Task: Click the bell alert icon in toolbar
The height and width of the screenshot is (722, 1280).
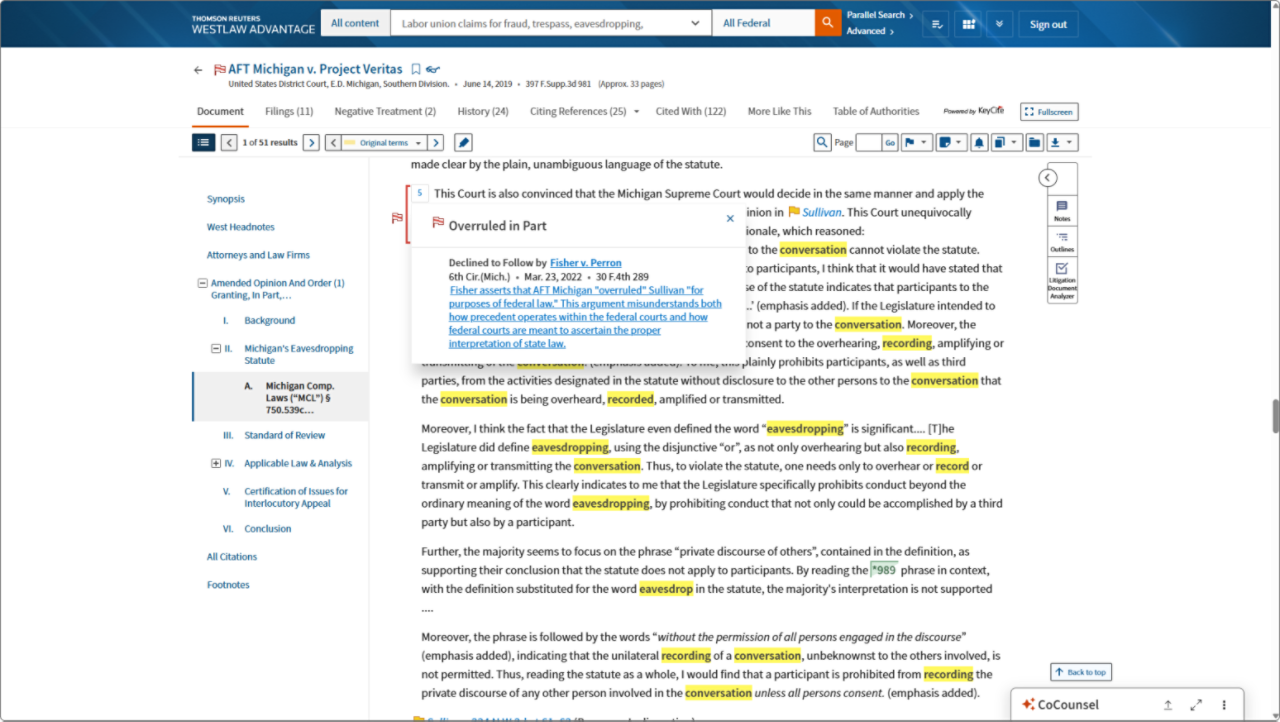Action: [979, 143]
